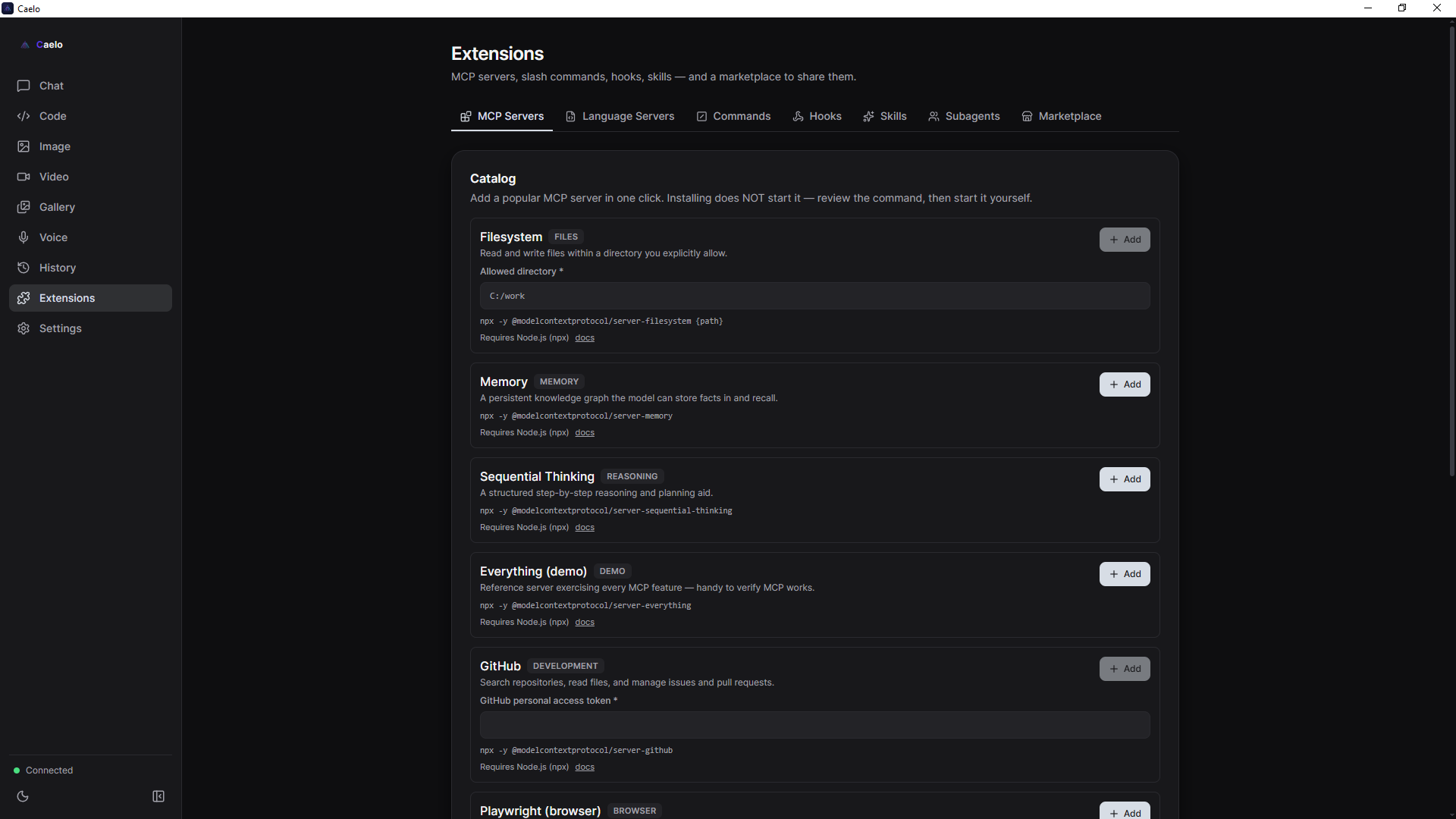Open the Code section icon
The height and width of the screenshot is (819, 1456).
coord(24,116)
